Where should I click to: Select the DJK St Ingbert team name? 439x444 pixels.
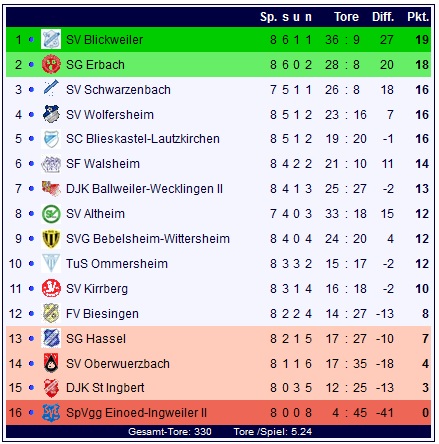[105, 388]
